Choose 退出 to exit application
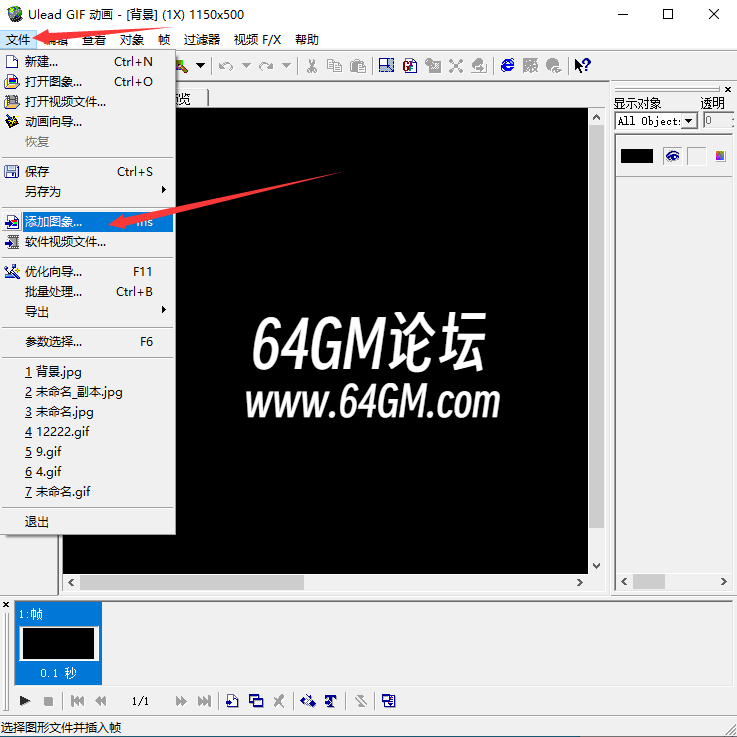 tap(88, 522)
